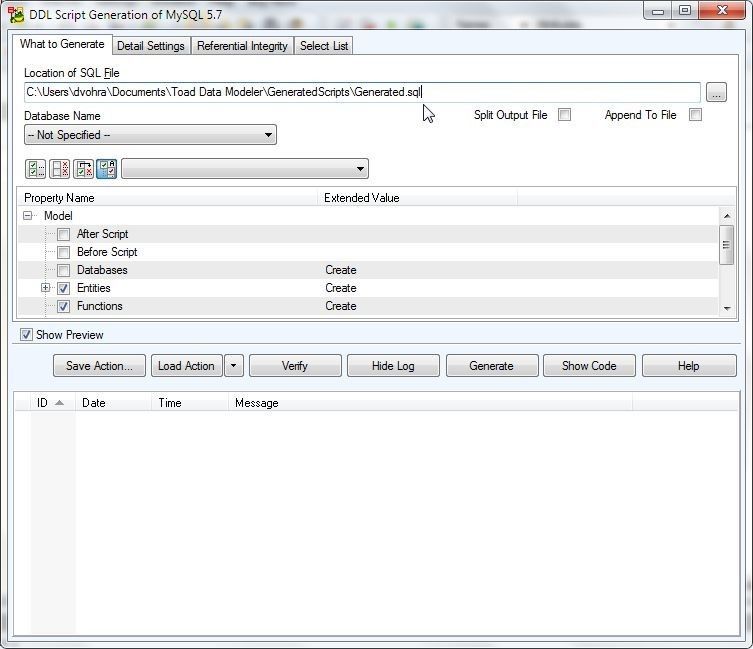Click the Property Name column header

coord(167,198)
